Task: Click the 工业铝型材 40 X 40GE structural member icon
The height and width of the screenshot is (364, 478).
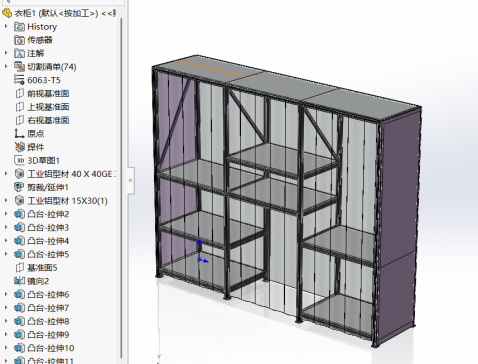Action: tap(19, 174)
